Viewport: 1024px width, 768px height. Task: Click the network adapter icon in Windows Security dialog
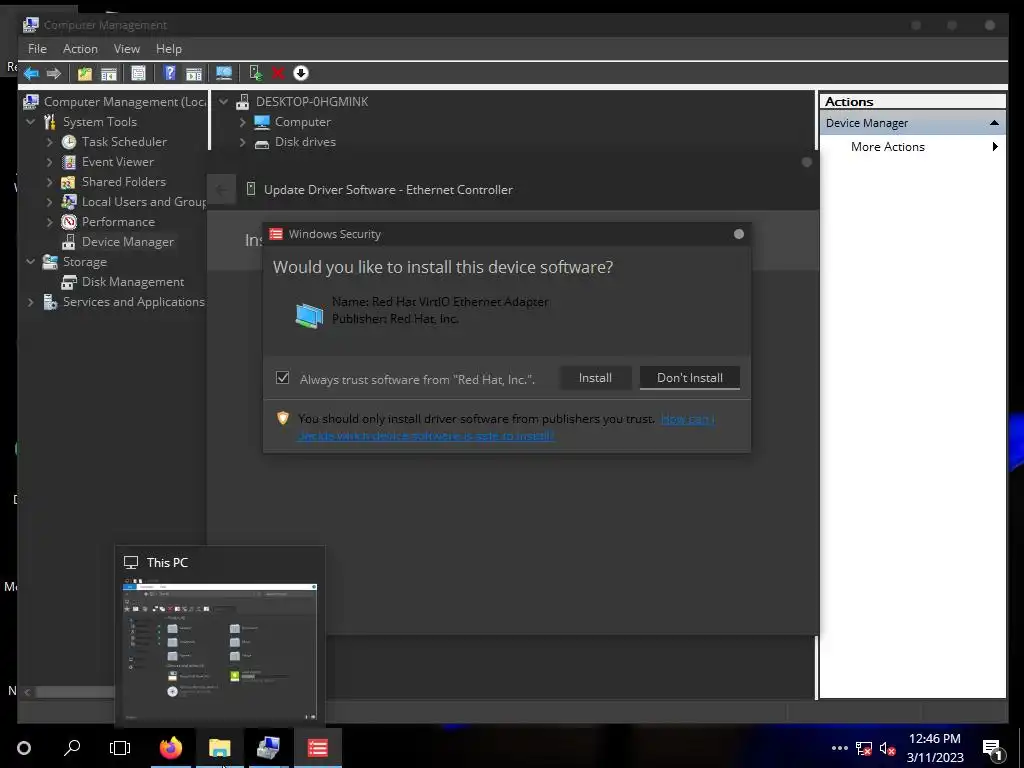point(309,315)
